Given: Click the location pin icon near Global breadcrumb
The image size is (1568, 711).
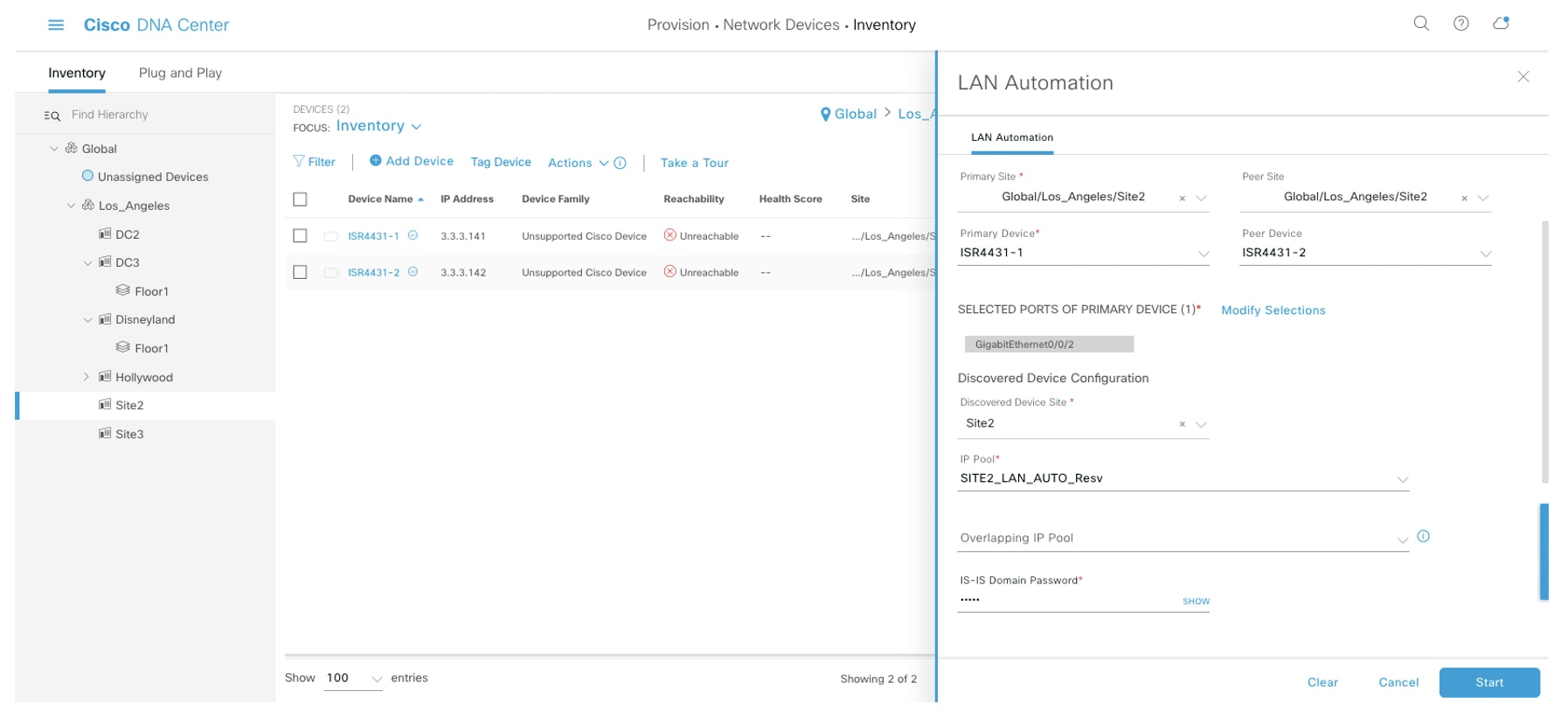Looking at the screenshot, I should pos(825,114).
